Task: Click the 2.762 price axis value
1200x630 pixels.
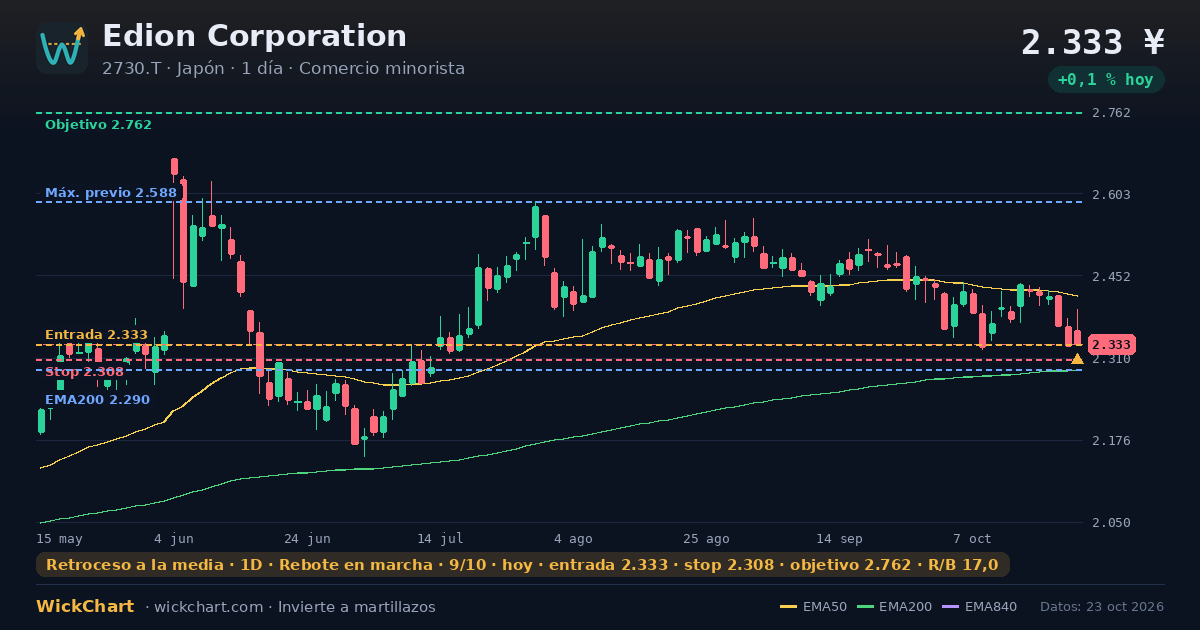Action: pyautogui.click(x=1112, y=113)
